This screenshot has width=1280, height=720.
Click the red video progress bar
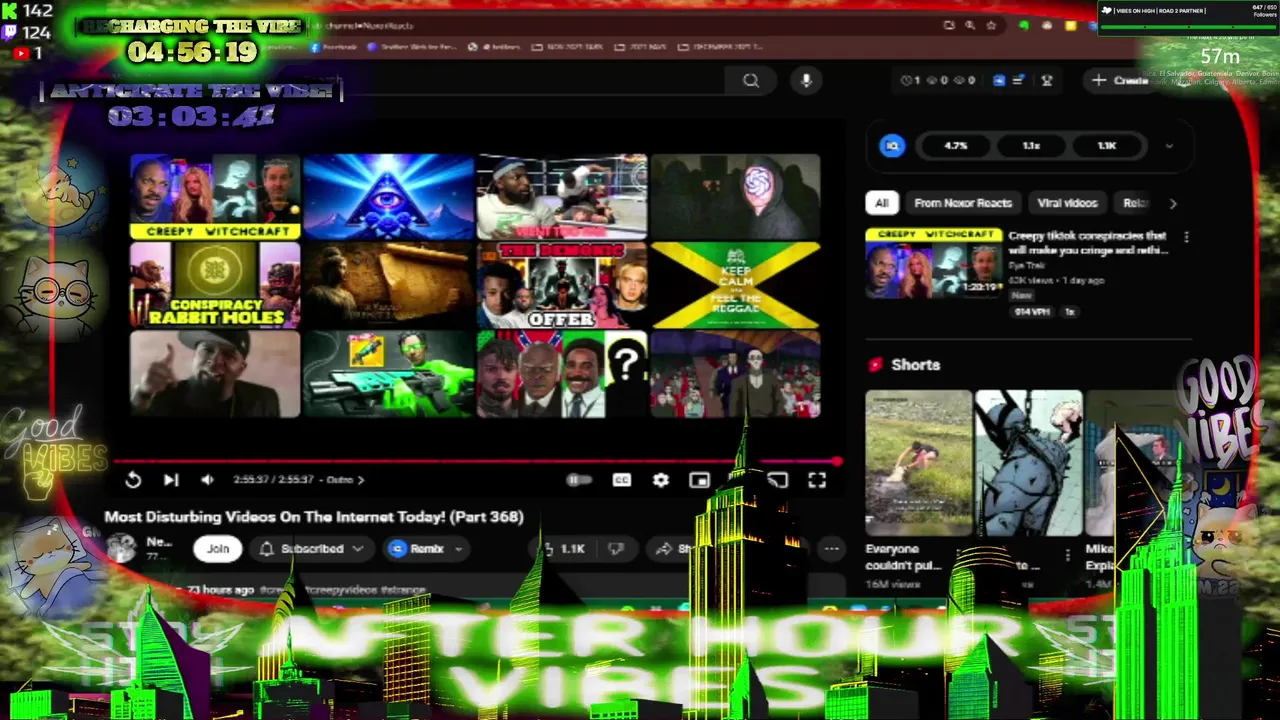tap(478, 461)
